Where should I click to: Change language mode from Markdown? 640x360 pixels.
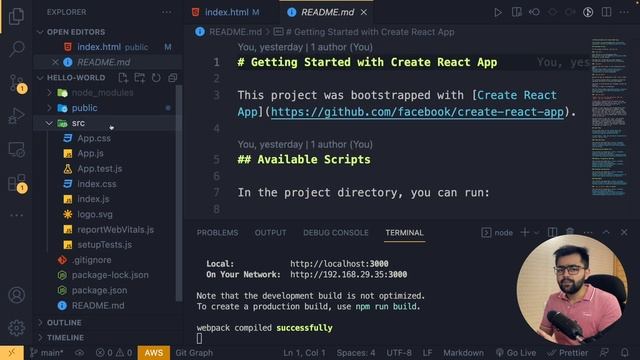463,353
